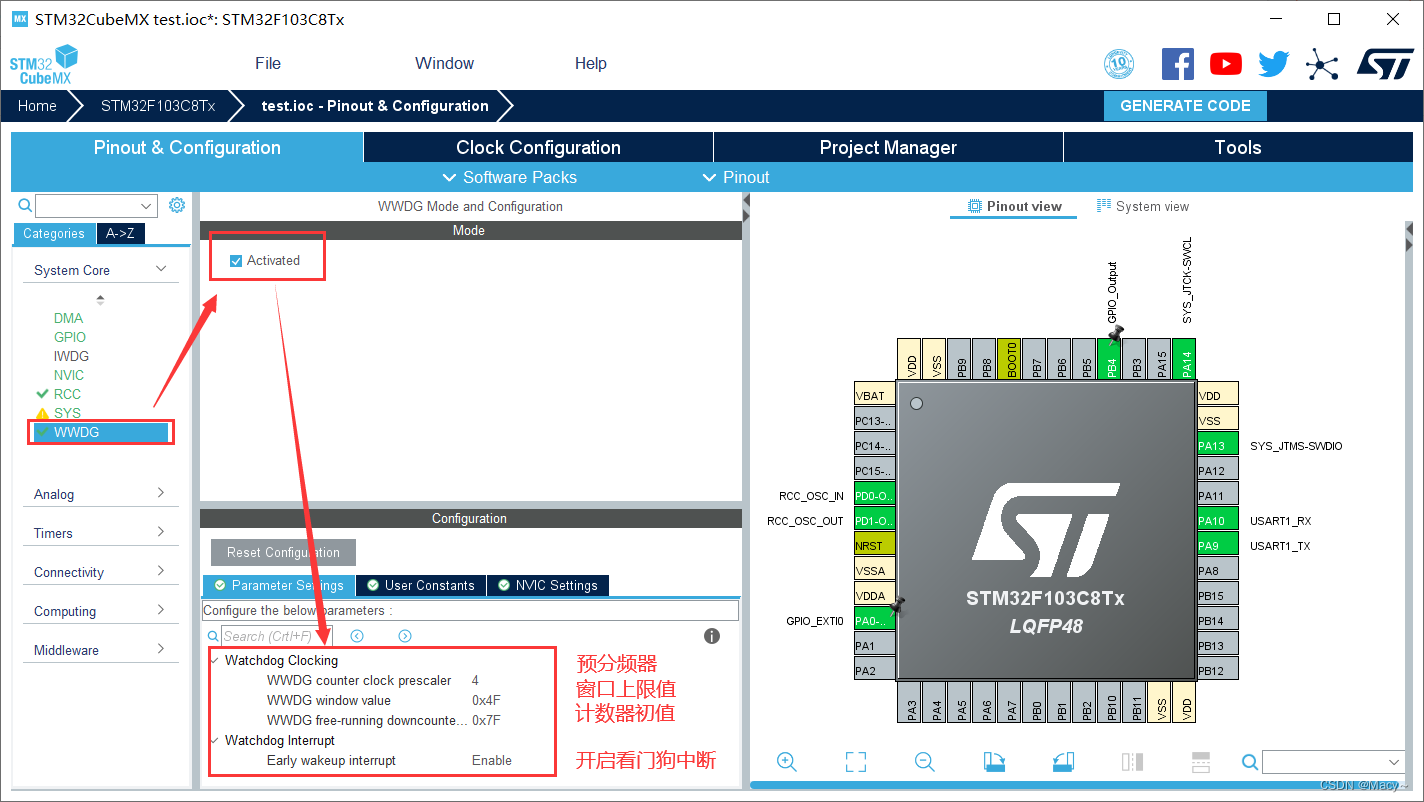Click the 10 years anniversary badge

click(x=1119, y=64)
